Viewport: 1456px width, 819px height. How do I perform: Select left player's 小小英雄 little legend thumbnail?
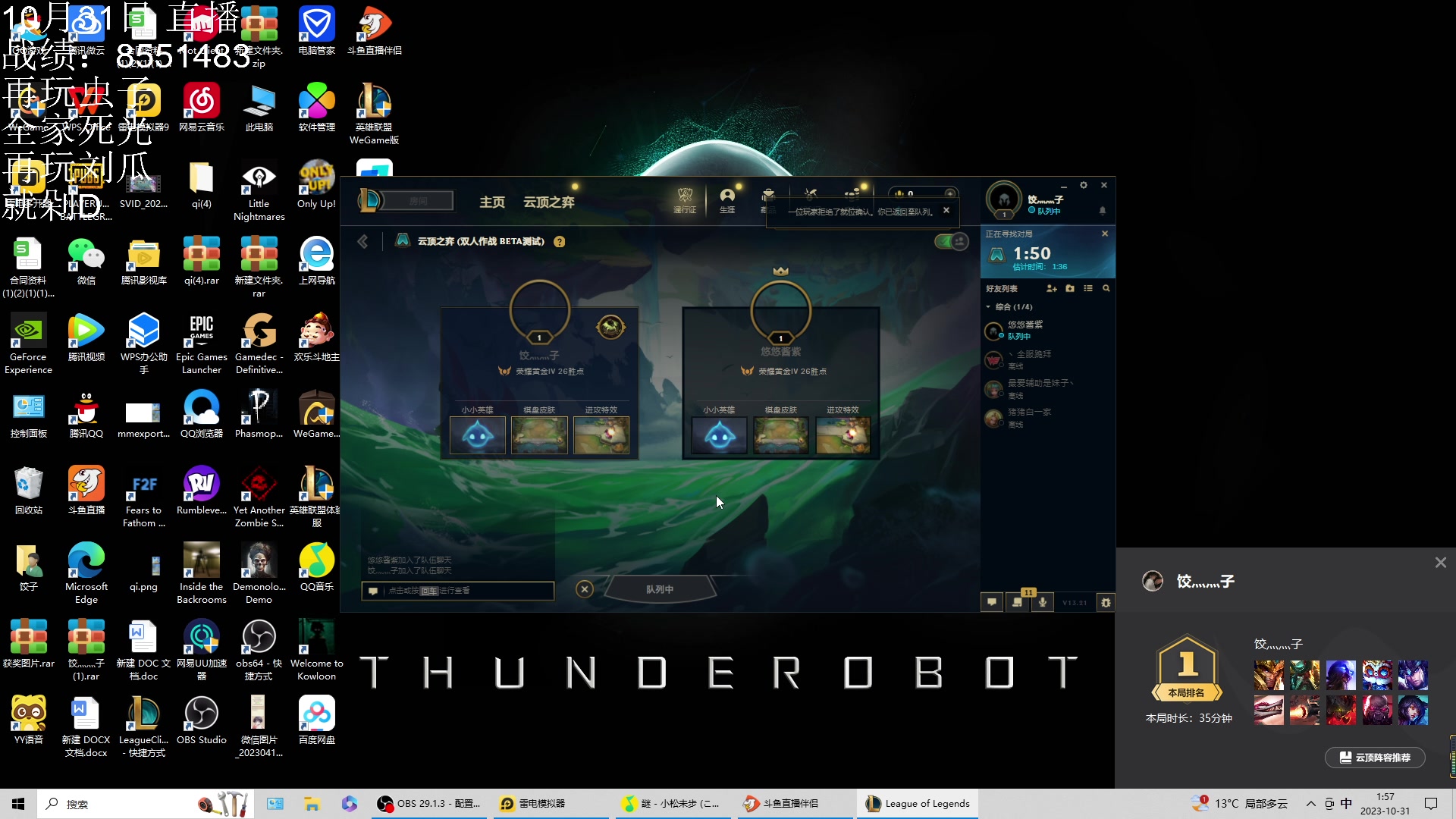point(478,435)
